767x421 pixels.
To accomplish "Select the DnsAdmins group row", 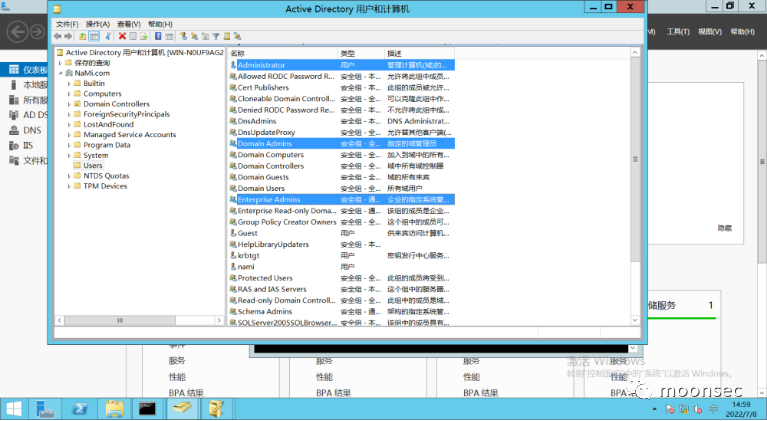I will (341, 121).
